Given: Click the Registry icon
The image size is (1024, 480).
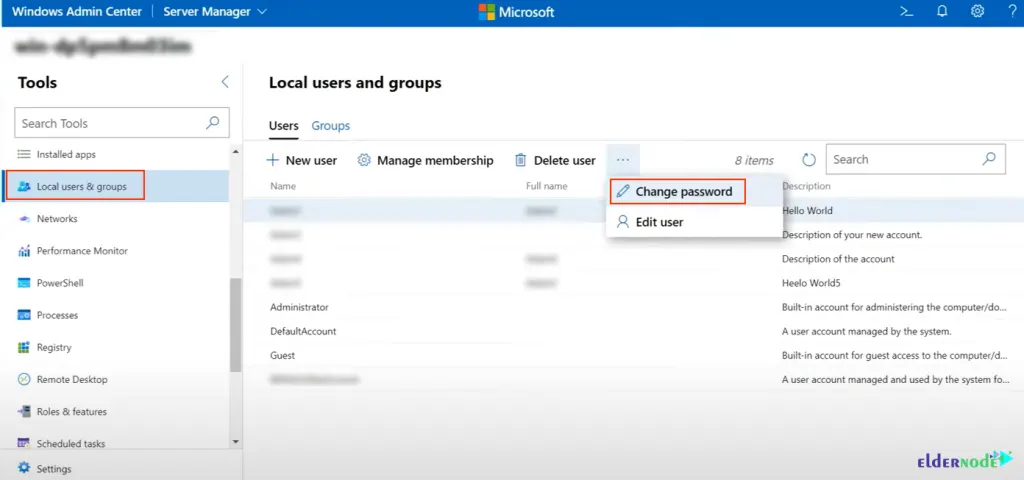Looking at the screenshot, I should coord(24,347).
